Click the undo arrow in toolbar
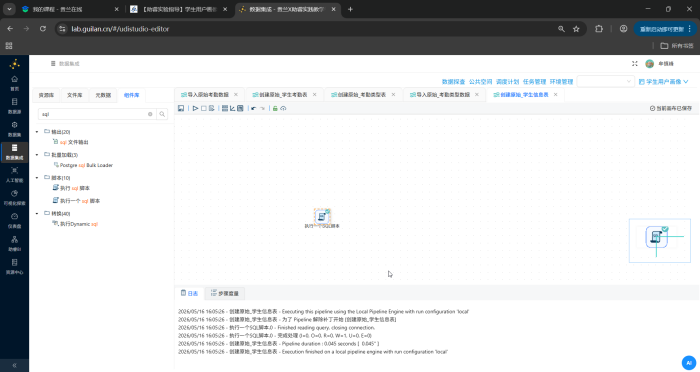 pyautogui.click(x=253, y=108)
